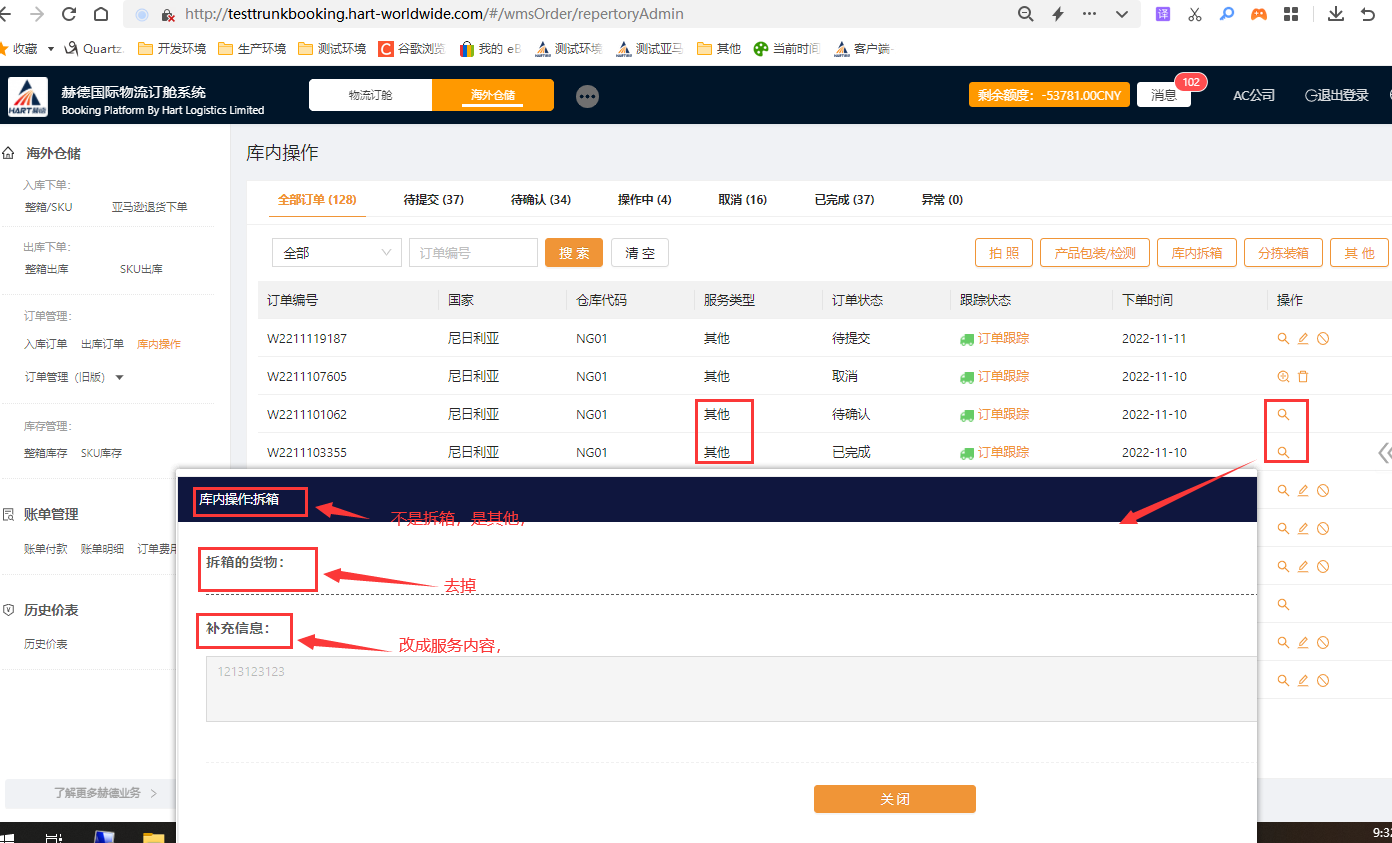
Task: Click the grey three-dots circle in header
Action: click(588, 96)
